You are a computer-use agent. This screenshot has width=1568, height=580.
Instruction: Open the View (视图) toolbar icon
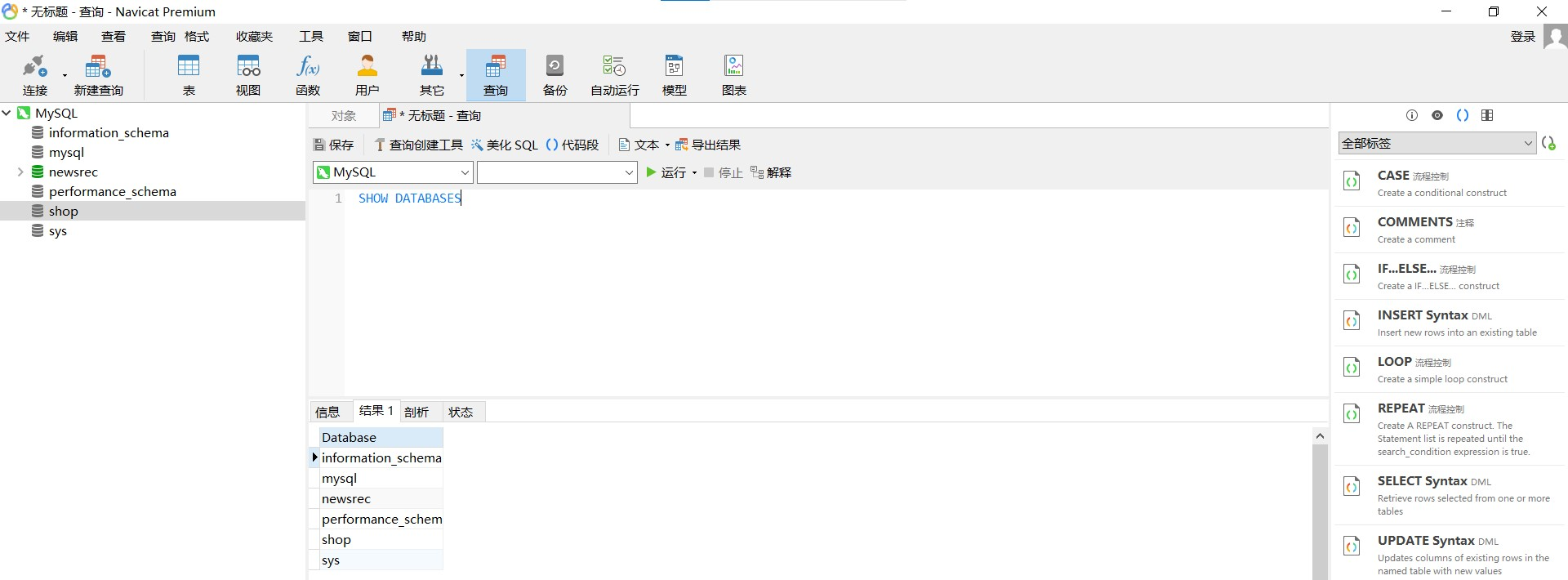pos(248,74)
